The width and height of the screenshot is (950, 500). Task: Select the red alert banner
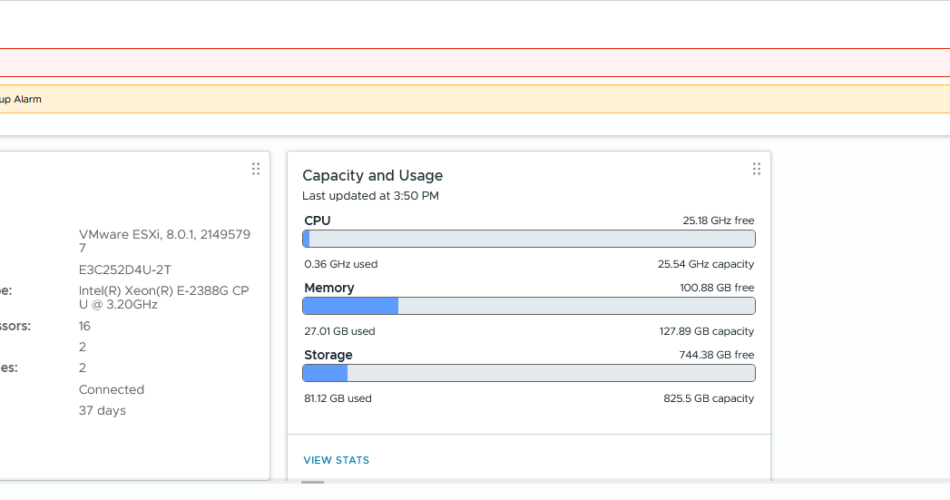(x=475, y=62)
